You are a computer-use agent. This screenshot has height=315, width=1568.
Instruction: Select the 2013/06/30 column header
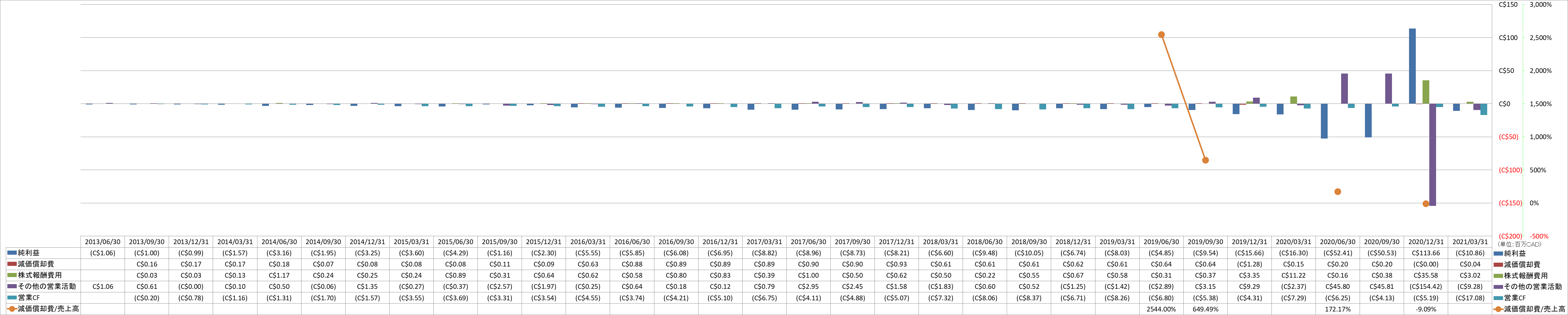[102, 242]
